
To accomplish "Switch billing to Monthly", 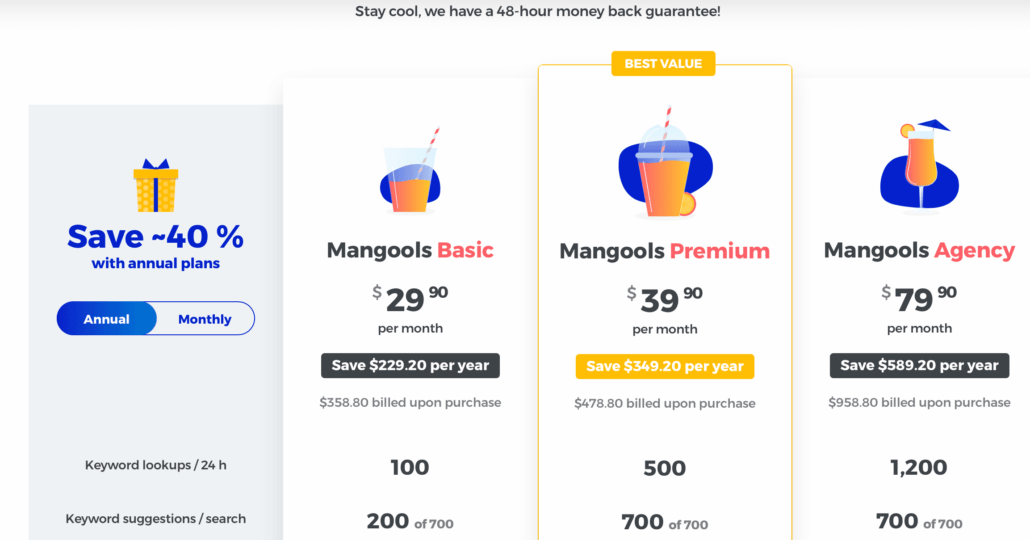I will [x=204, y=319].
